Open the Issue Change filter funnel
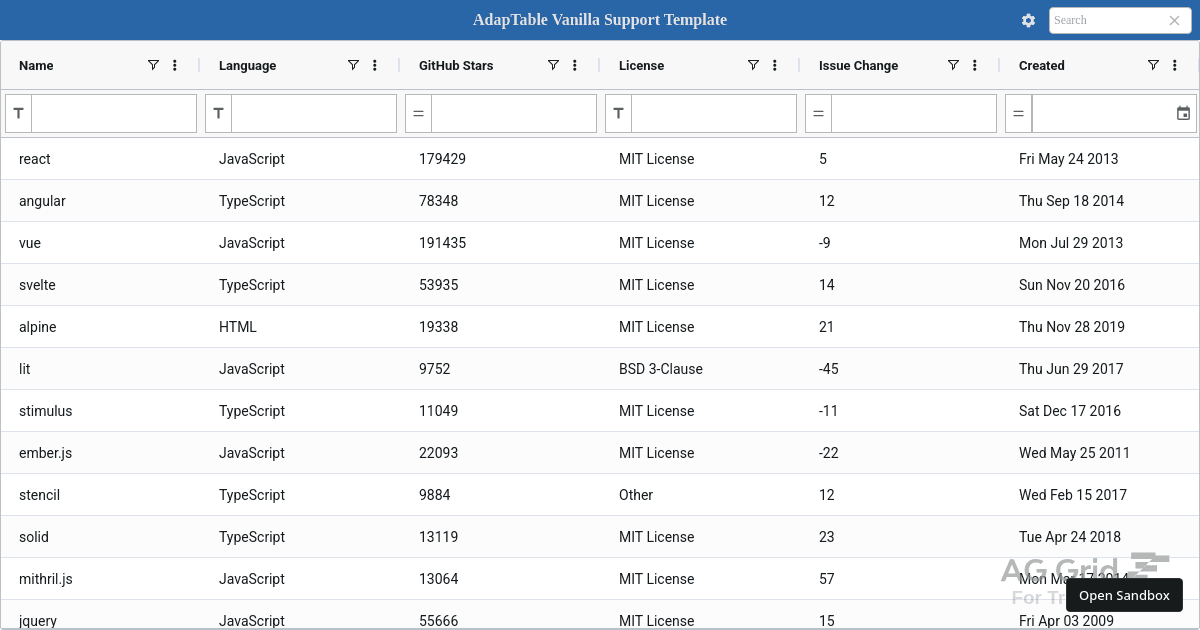The width and height of the screenshot is (1200, 630). point(953,65)
